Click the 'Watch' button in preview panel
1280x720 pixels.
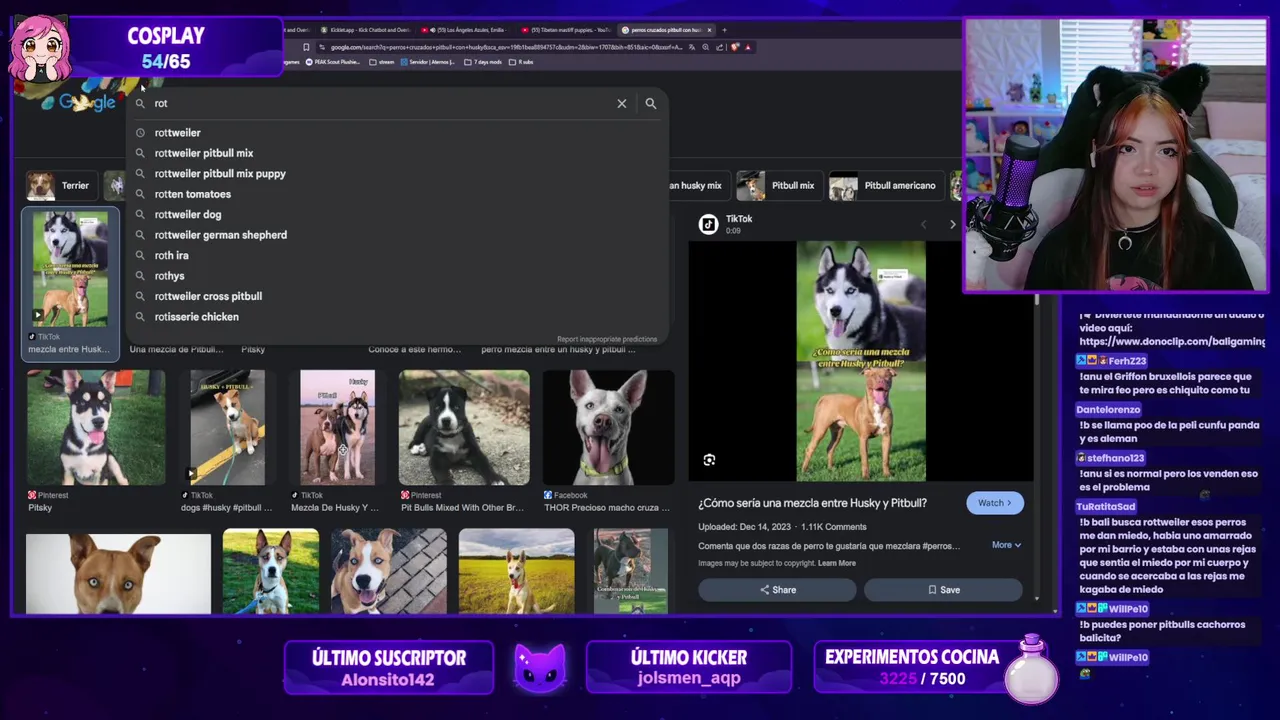pyautogui.click(x=994, y=503)
